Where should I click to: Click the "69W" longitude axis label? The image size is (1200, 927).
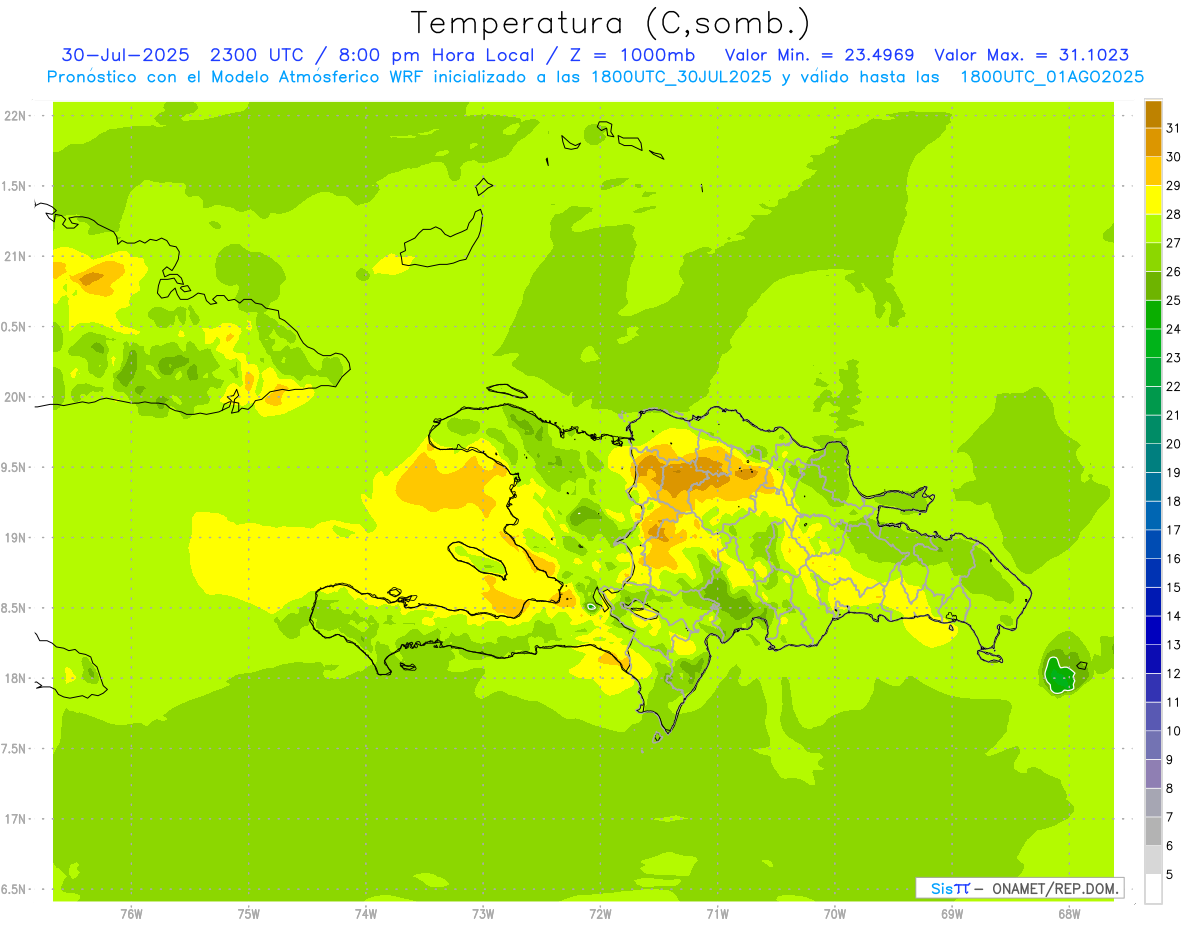(952, 913)
